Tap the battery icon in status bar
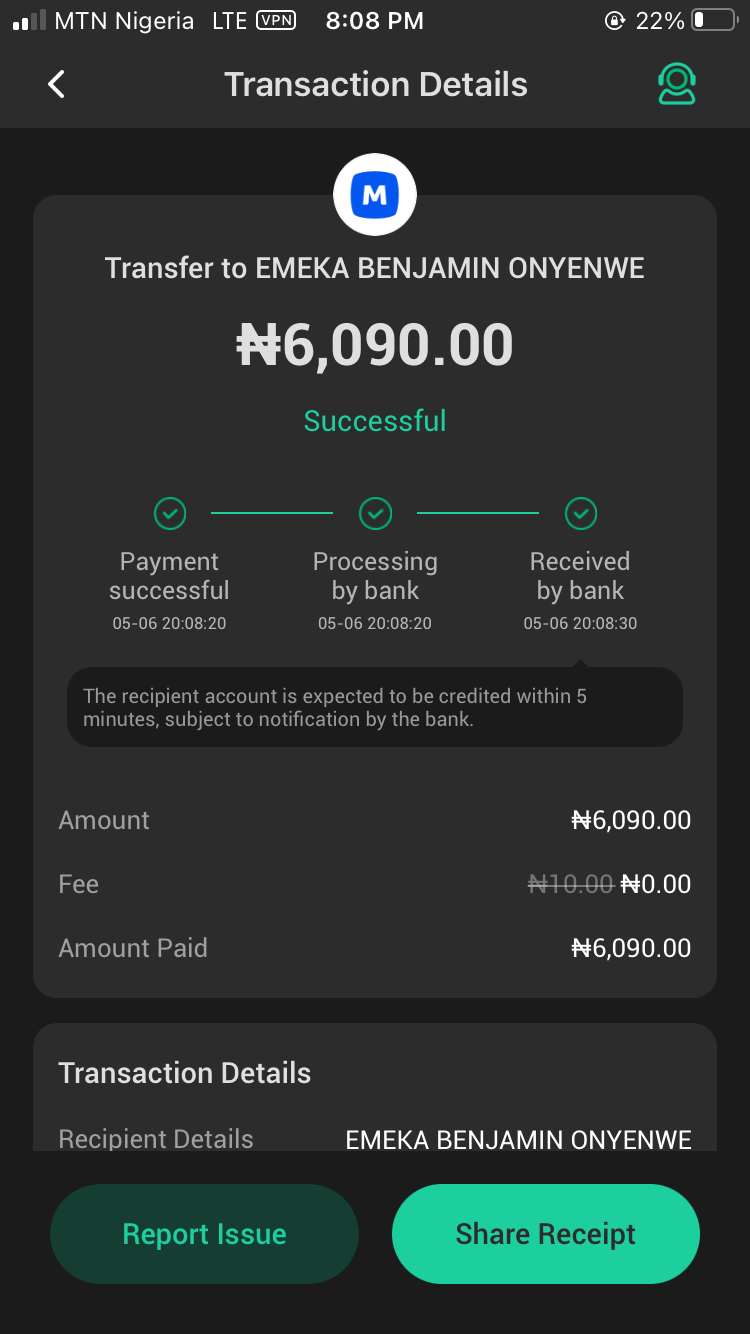The height and width of the screenshot is (1334, 750). click(713, 20)
